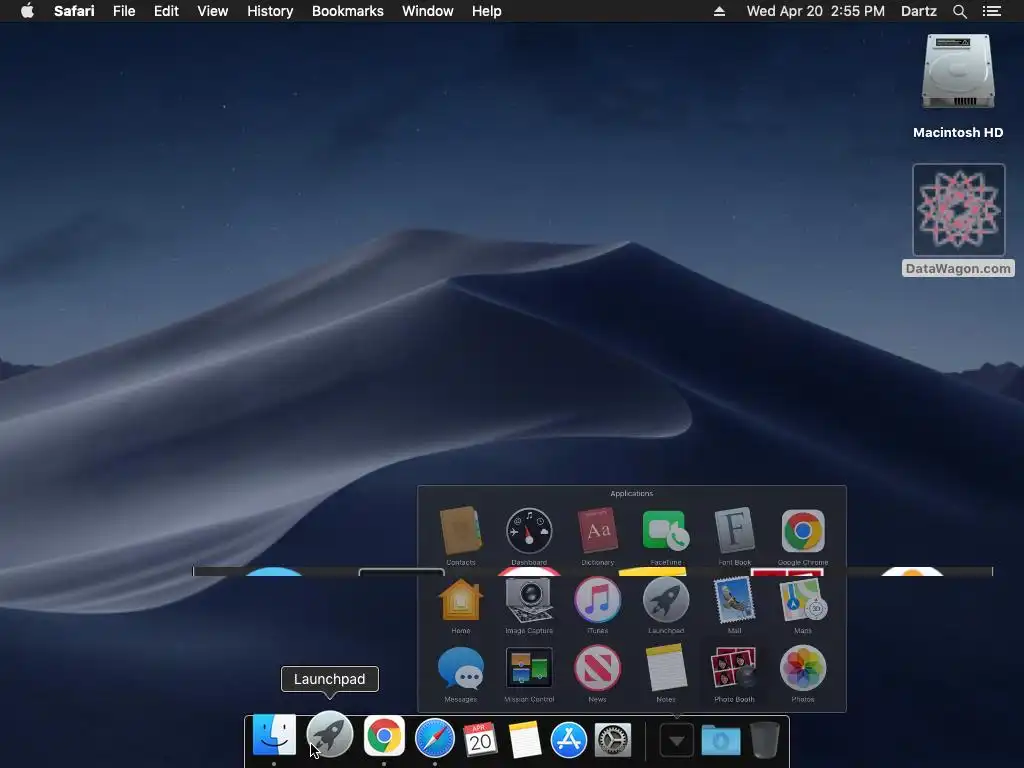Collapse the Applications stack in the Dock

click(x=677, y=741)
